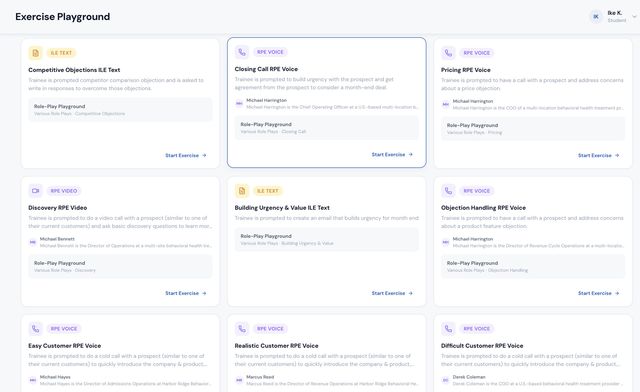Start the Discovery RPE Video exercise
This screenshot has width=640, height=392.
[186, 293]
